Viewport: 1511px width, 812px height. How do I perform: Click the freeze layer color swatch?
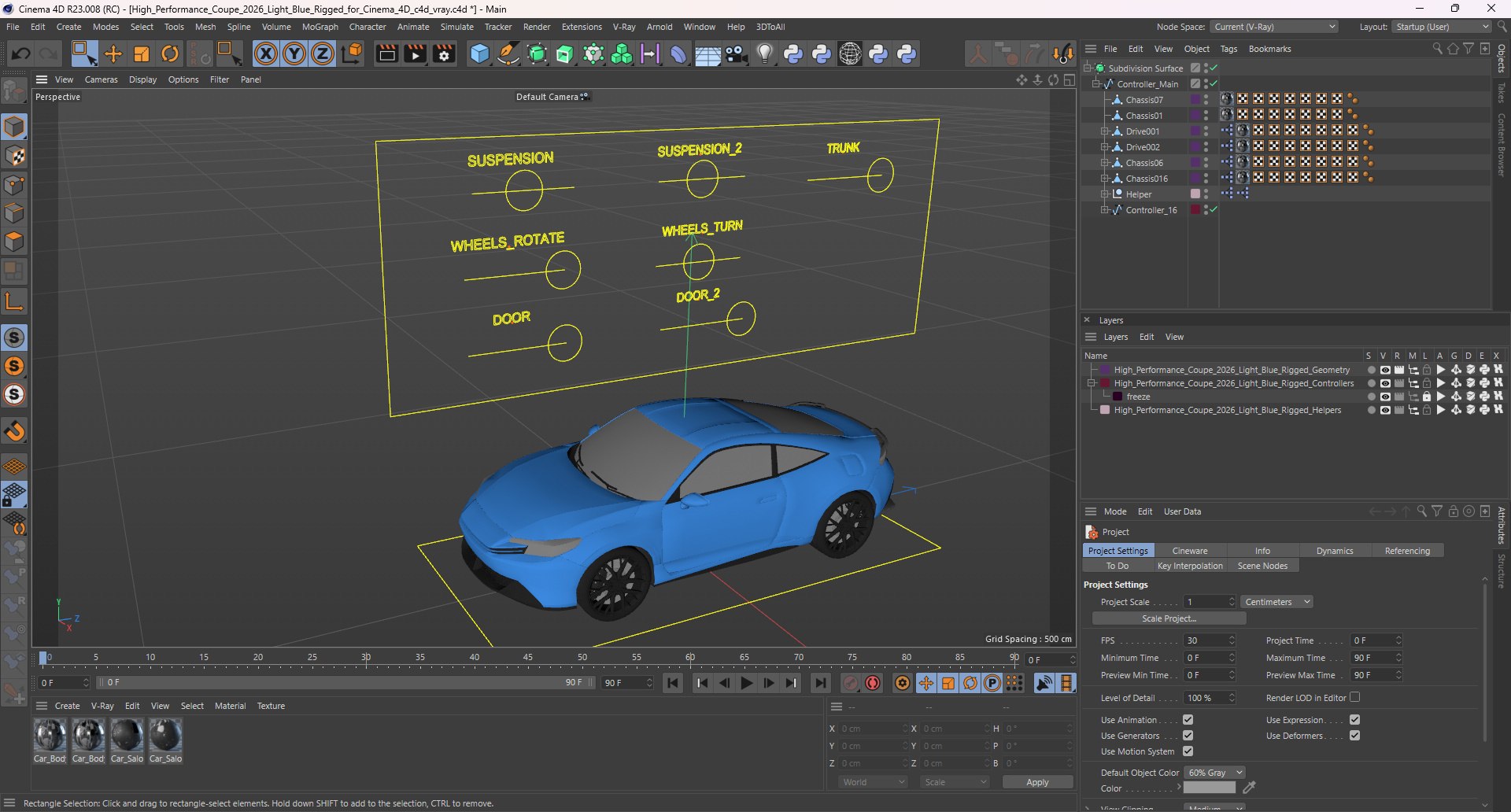[x=1118, y=397]
